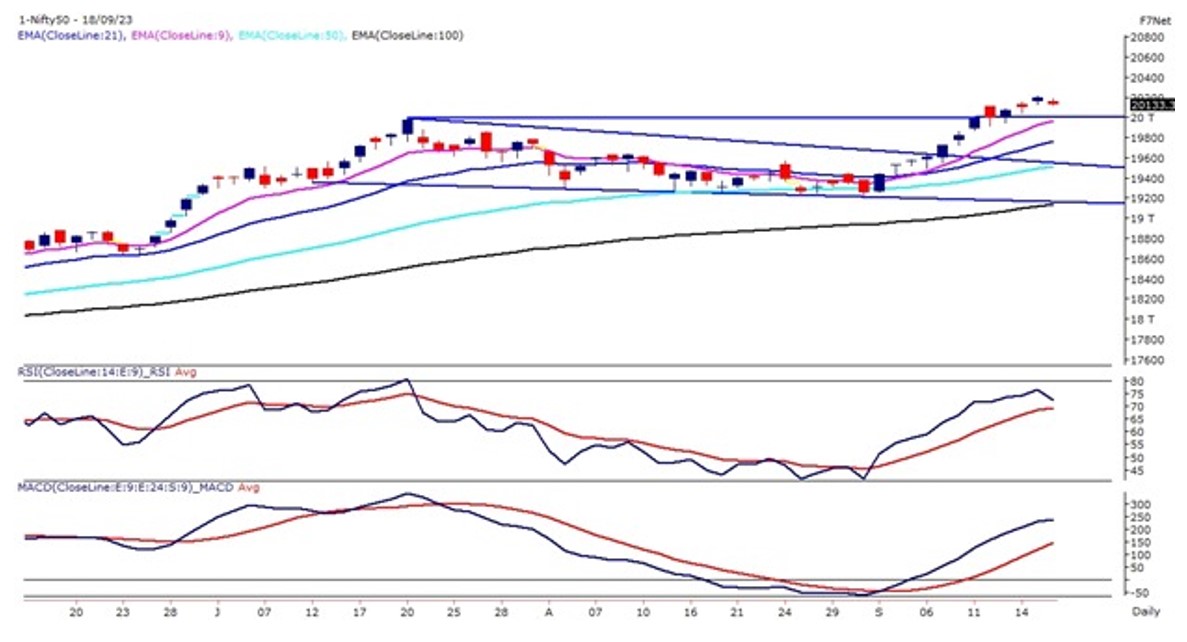Click the "18 T" price axis label
The height and width of the screenshot is (642, 1187).
pos(1142,319)
